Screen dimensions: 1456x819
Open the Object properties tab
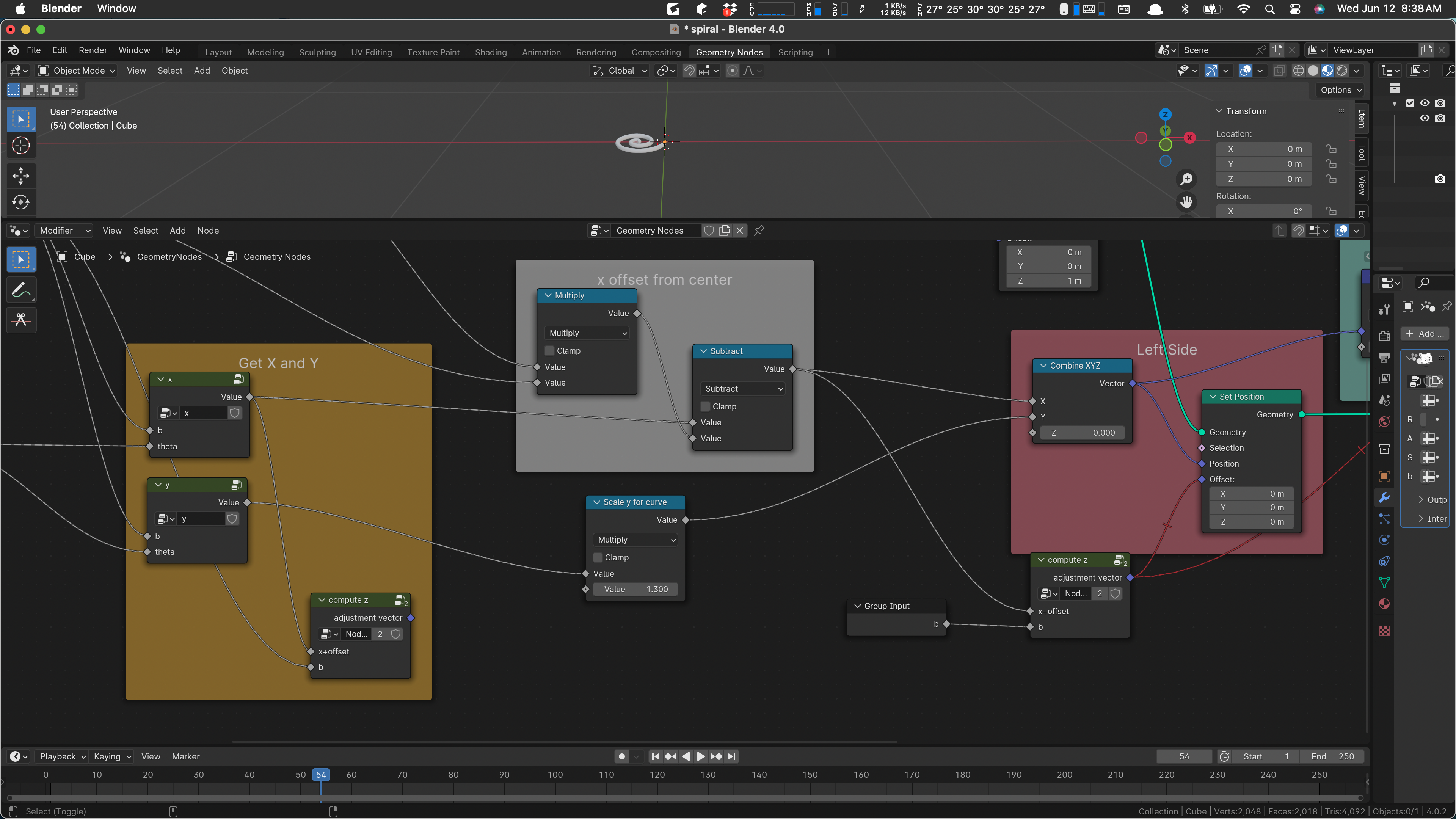click(1384, 476)
